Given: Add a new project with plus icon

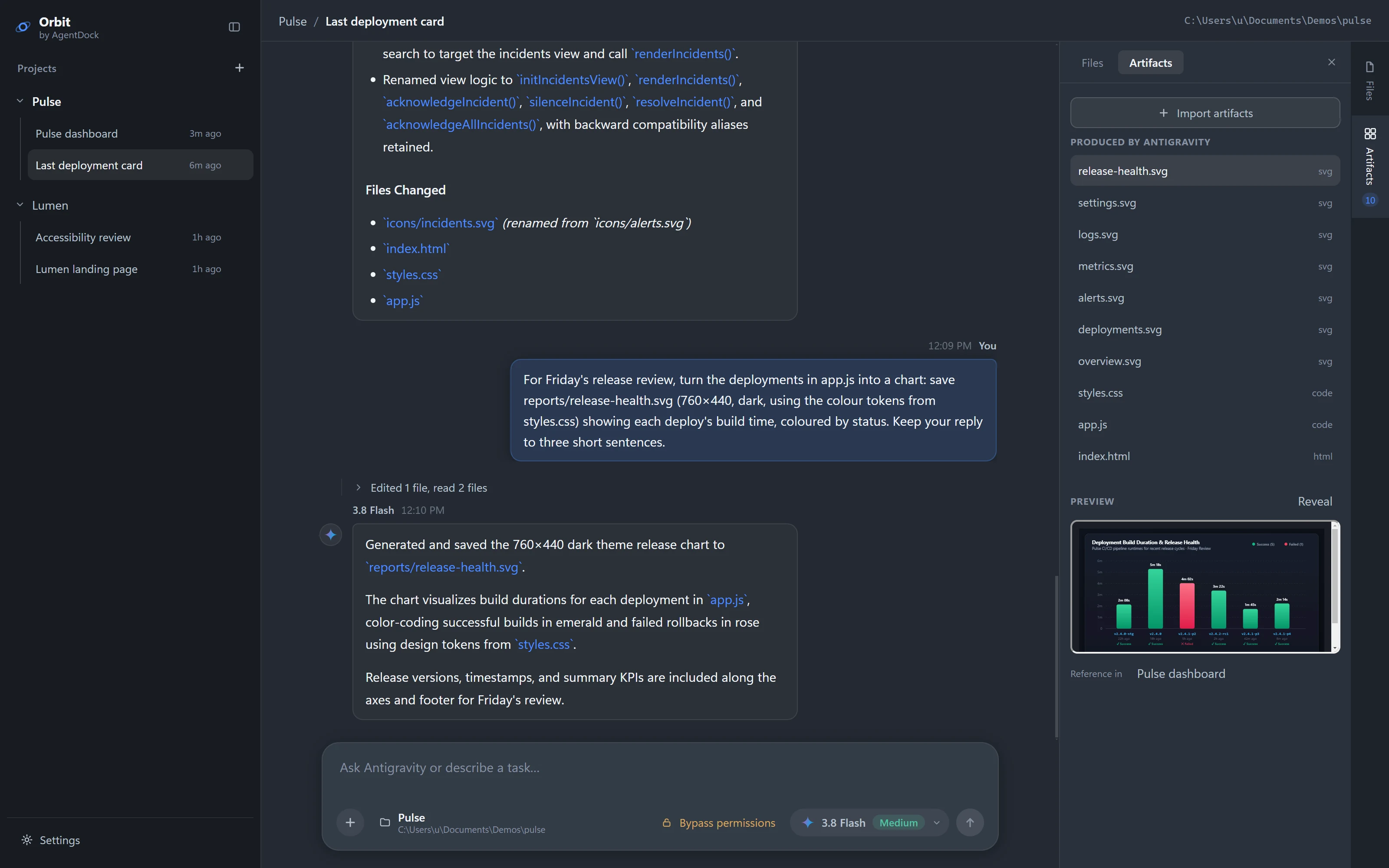Looking at the screenshot, I should point(239,68).
